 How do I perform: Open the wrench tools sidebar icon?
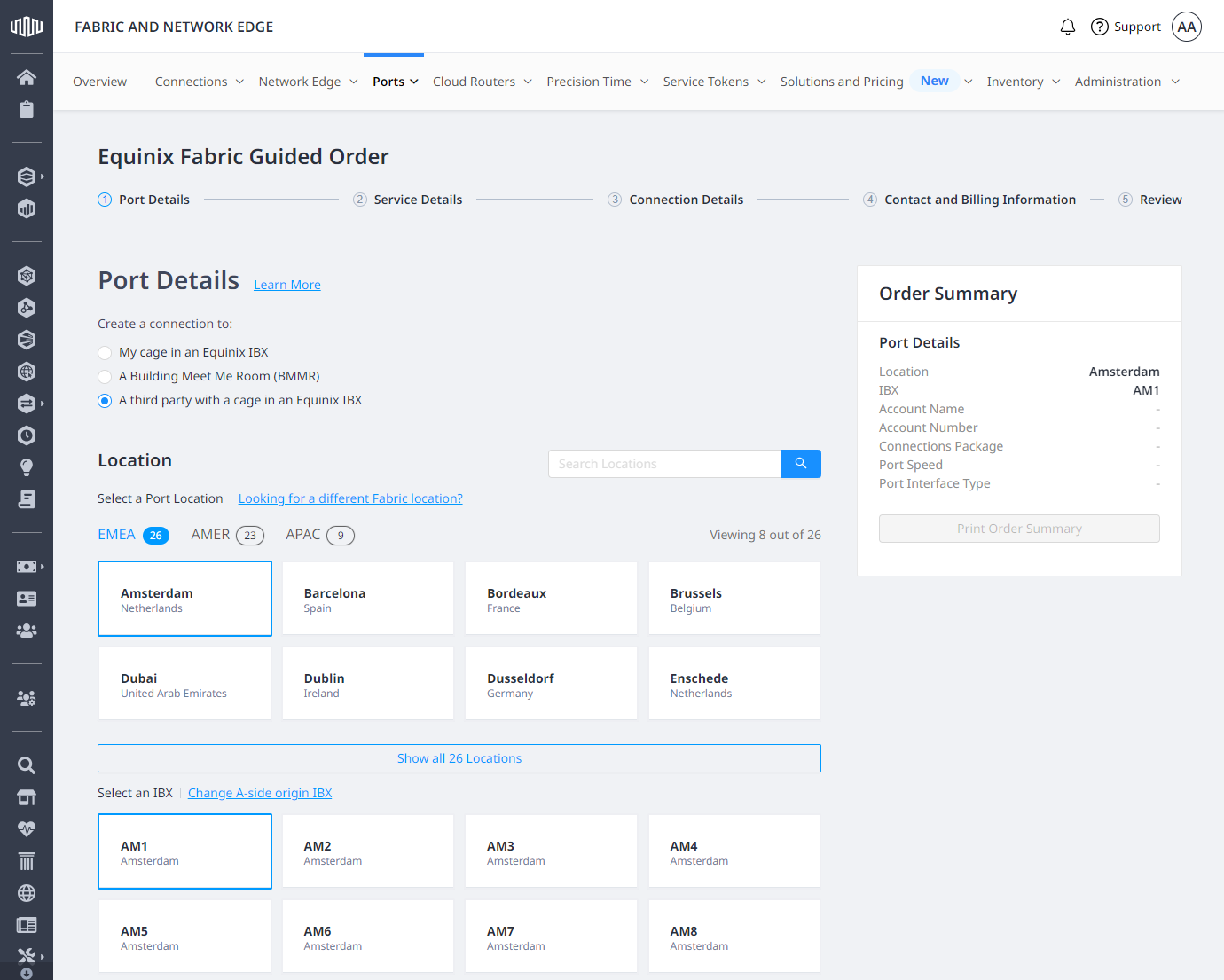point(27,956)
